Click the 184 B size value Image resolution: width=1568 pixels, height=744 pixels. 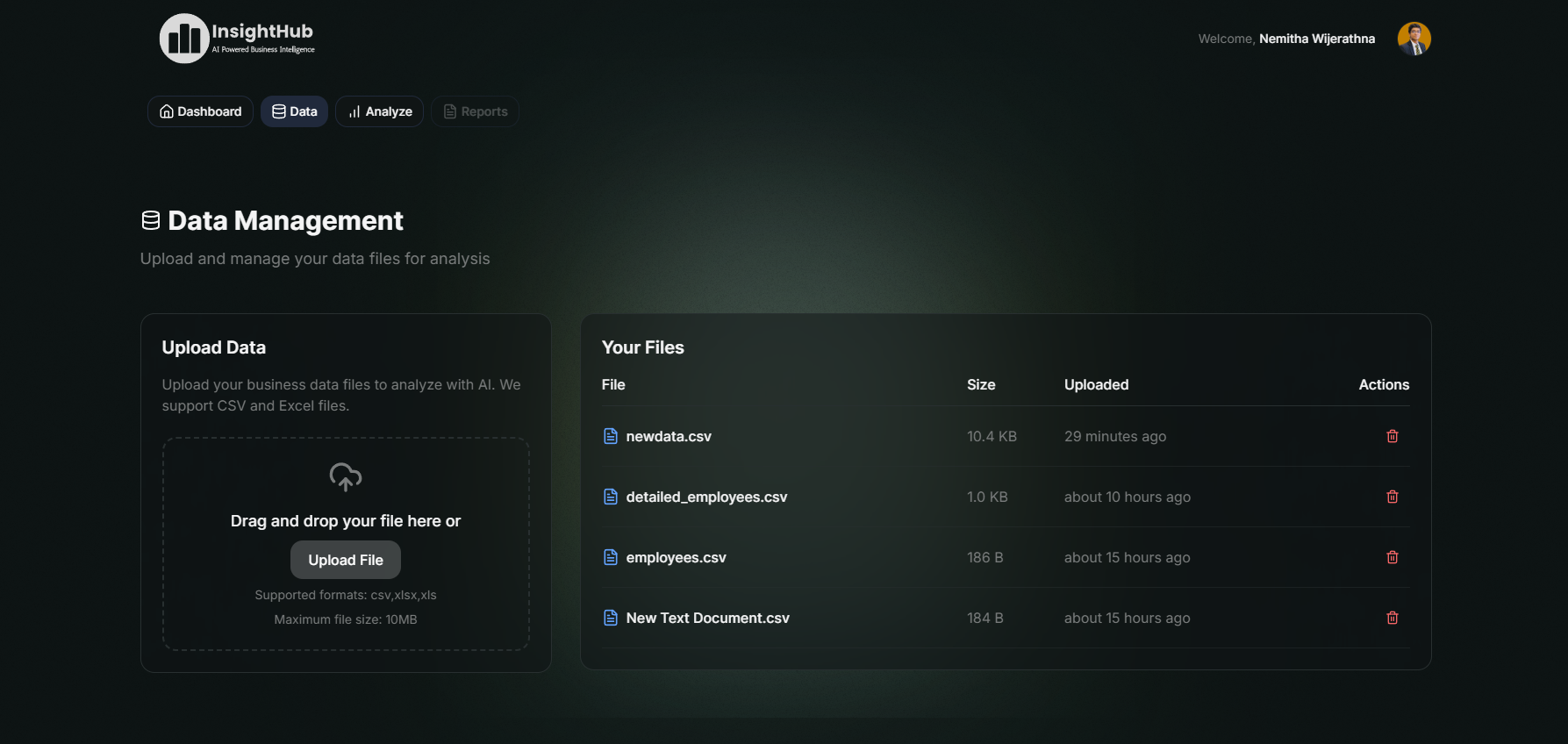(x=984, y=618)
